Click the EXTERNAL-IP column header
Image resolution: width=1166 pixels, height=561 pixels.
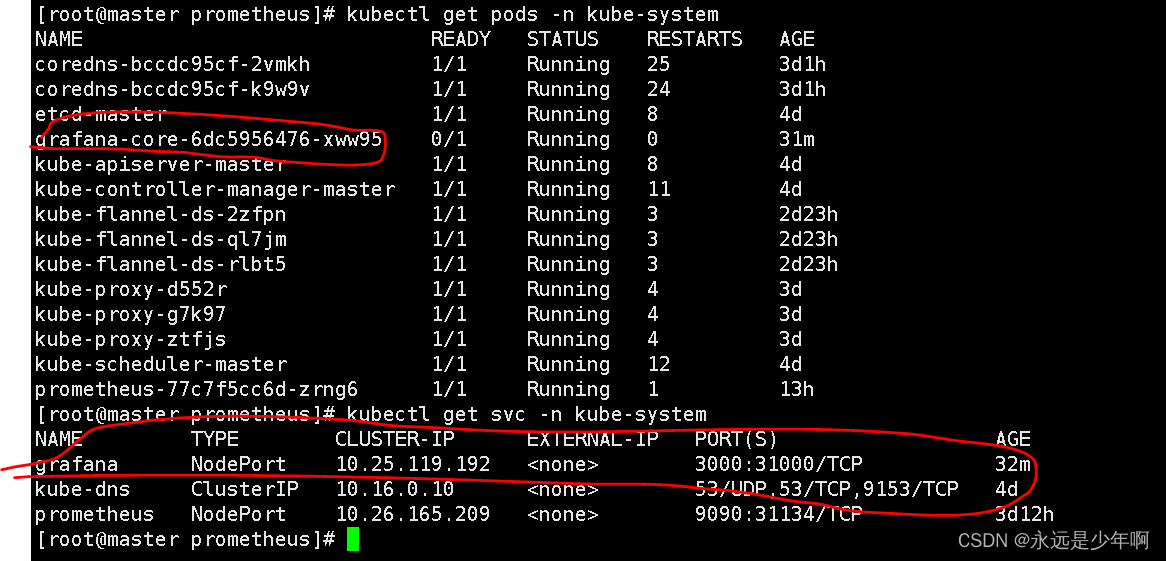(x=593, y=439)
